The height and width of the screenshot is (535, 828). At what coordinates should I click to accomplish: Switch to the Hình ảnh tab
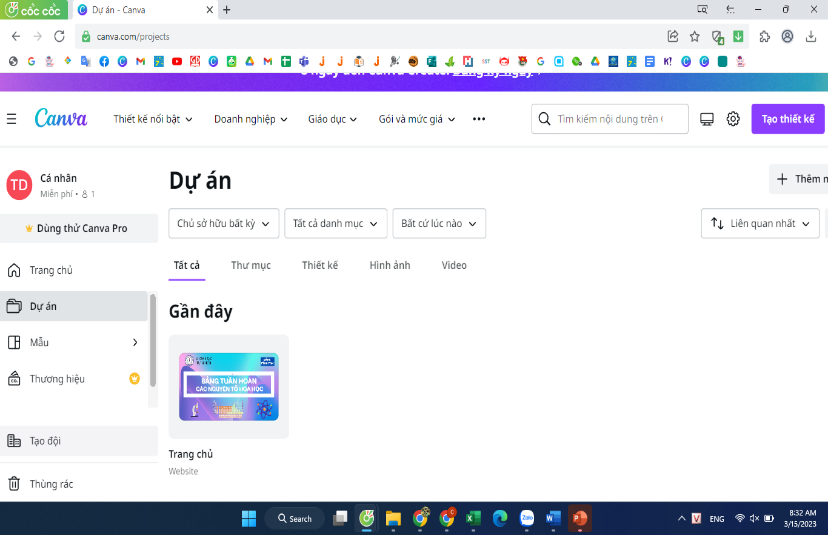pos(390,265)
